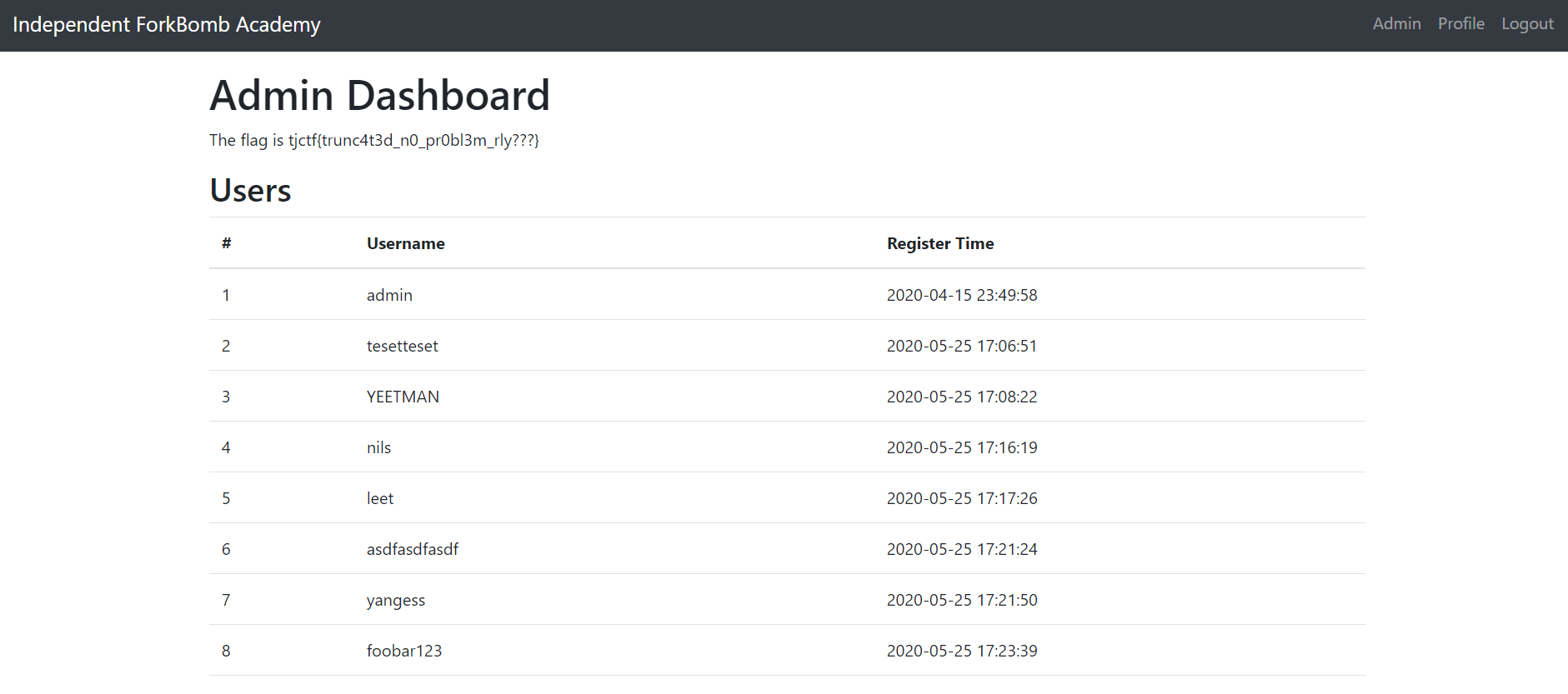The image size is (1568, 694).
Task: Click the Admin Dashboard heading
Action: (x=379, y=95)
